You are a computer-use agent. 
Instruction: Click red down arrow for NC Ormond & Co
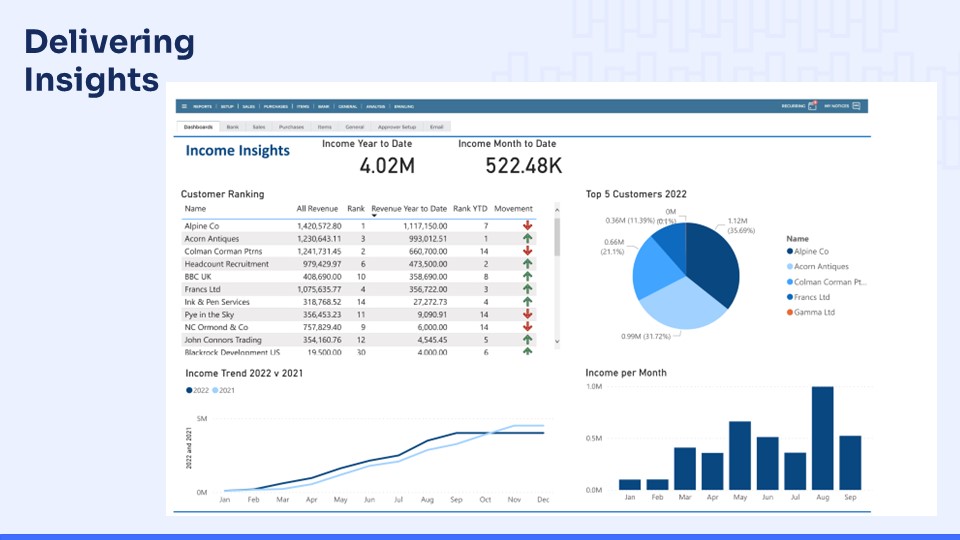coord(527,327)
